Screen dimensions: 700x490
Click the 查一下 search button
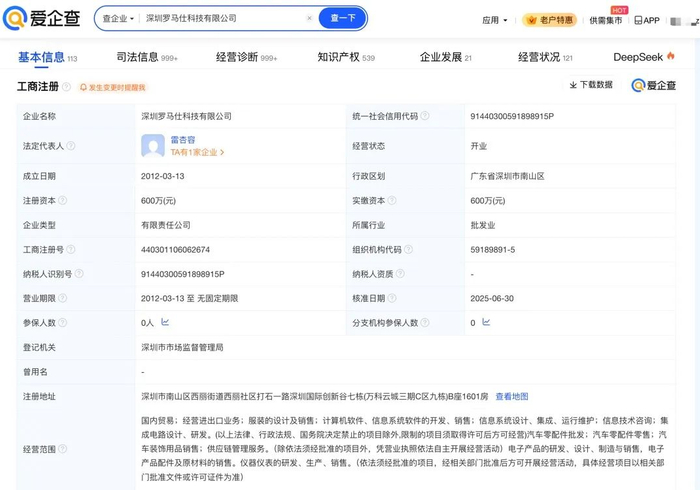click(342, 18)
